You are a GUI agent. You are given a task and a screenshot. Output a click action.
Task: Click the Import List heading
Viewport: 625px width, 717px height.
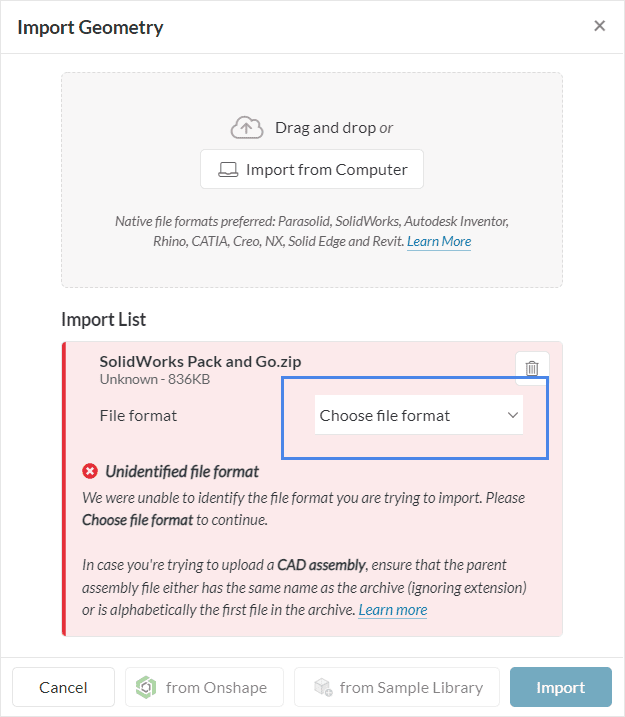coord(104,320)
